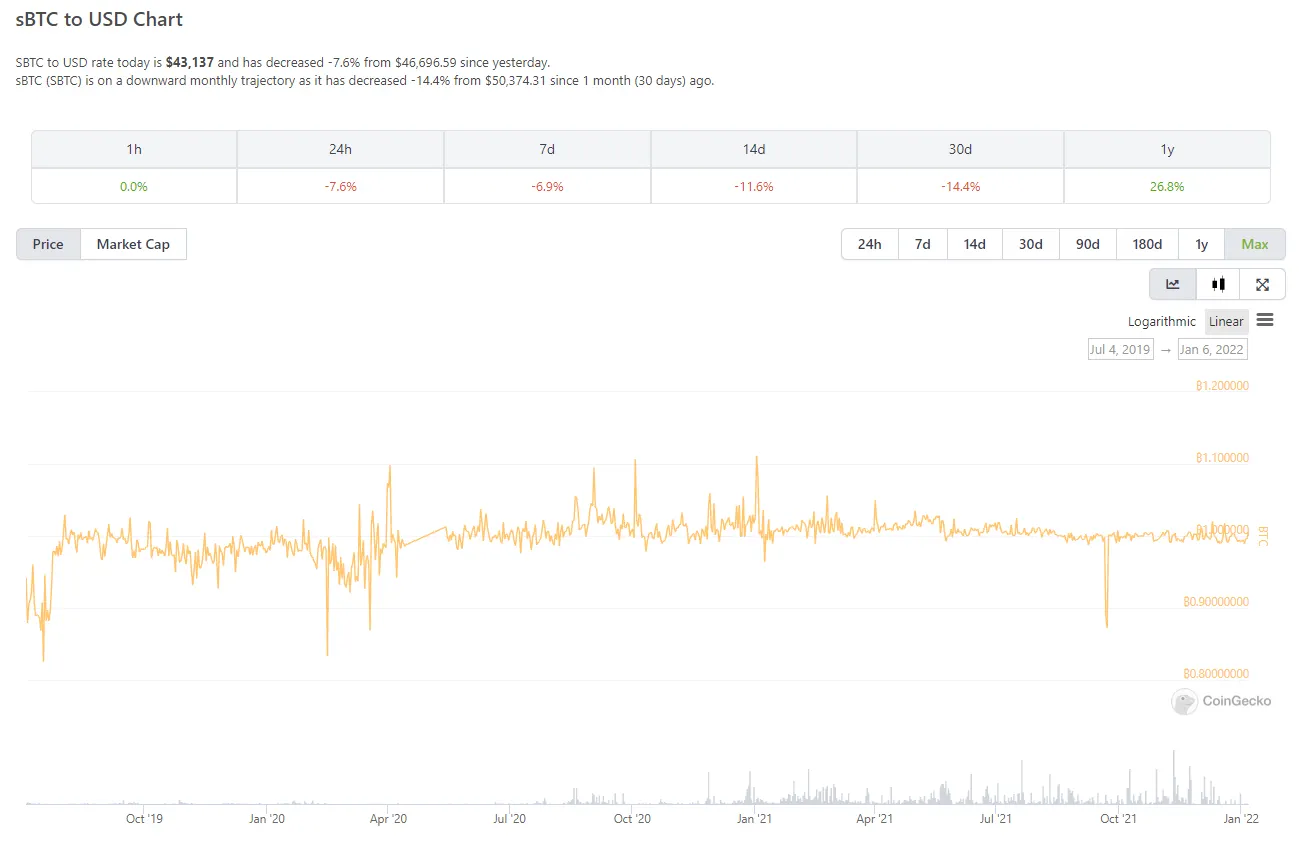This screenshot has height=845, width=1299.
Task: Click the Jul '20 axis label
Action: pyautogui.click(x=510, y=819)
